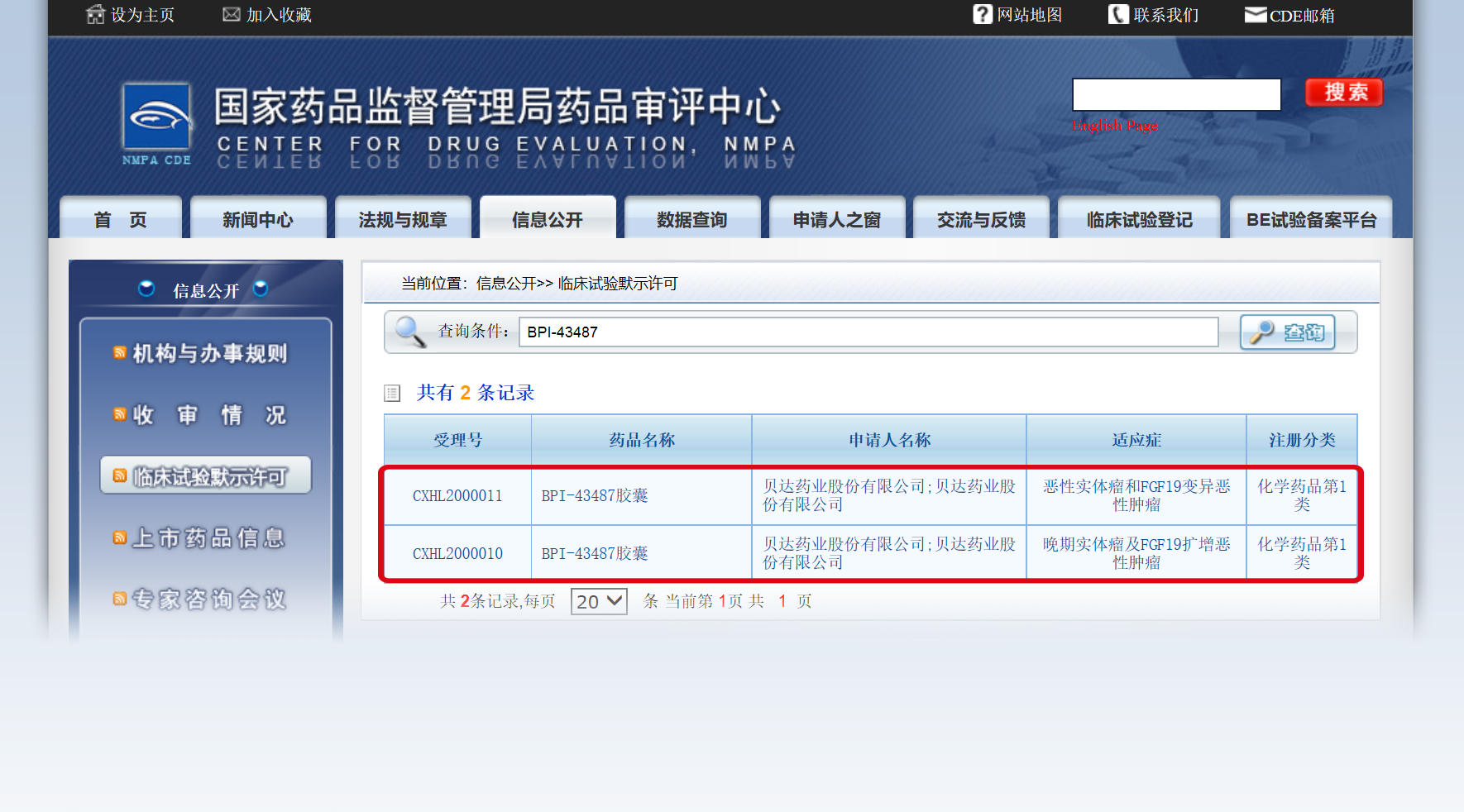The width and height of the screenshot is (1464, 812).
Task: Open the 交流与反馈 navigation tab
Action: 981,218
